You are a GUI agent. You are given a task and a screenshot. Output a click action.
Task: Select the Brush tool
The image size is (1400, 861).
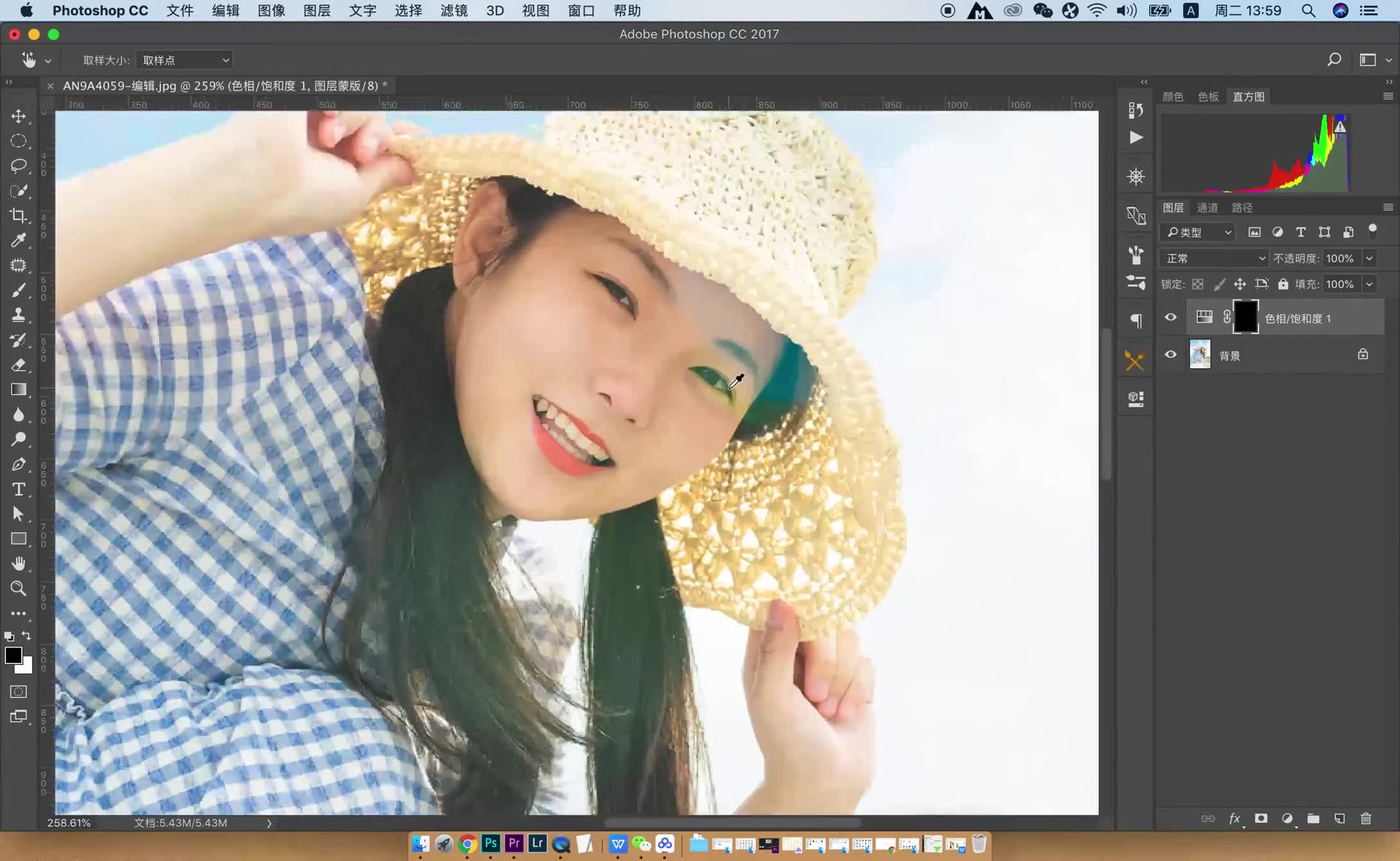coord(19,290)
